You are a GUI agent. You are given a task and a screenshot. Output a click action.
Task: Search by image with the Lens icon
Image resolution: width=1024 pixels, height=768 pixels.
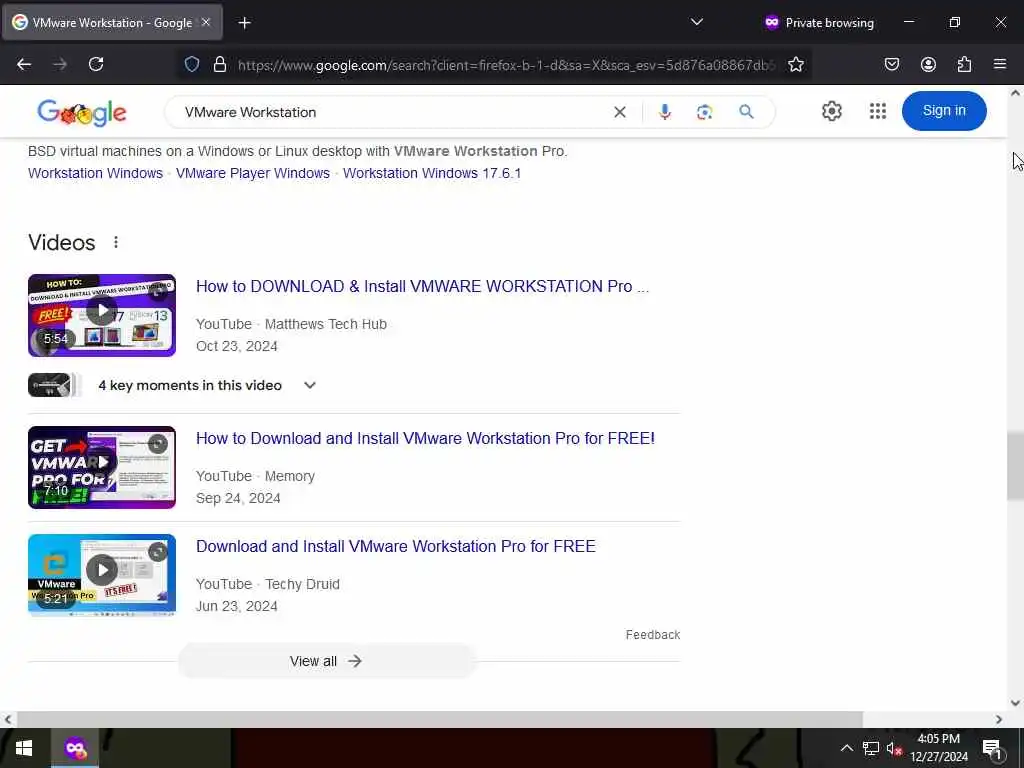(x=704, y=112)
